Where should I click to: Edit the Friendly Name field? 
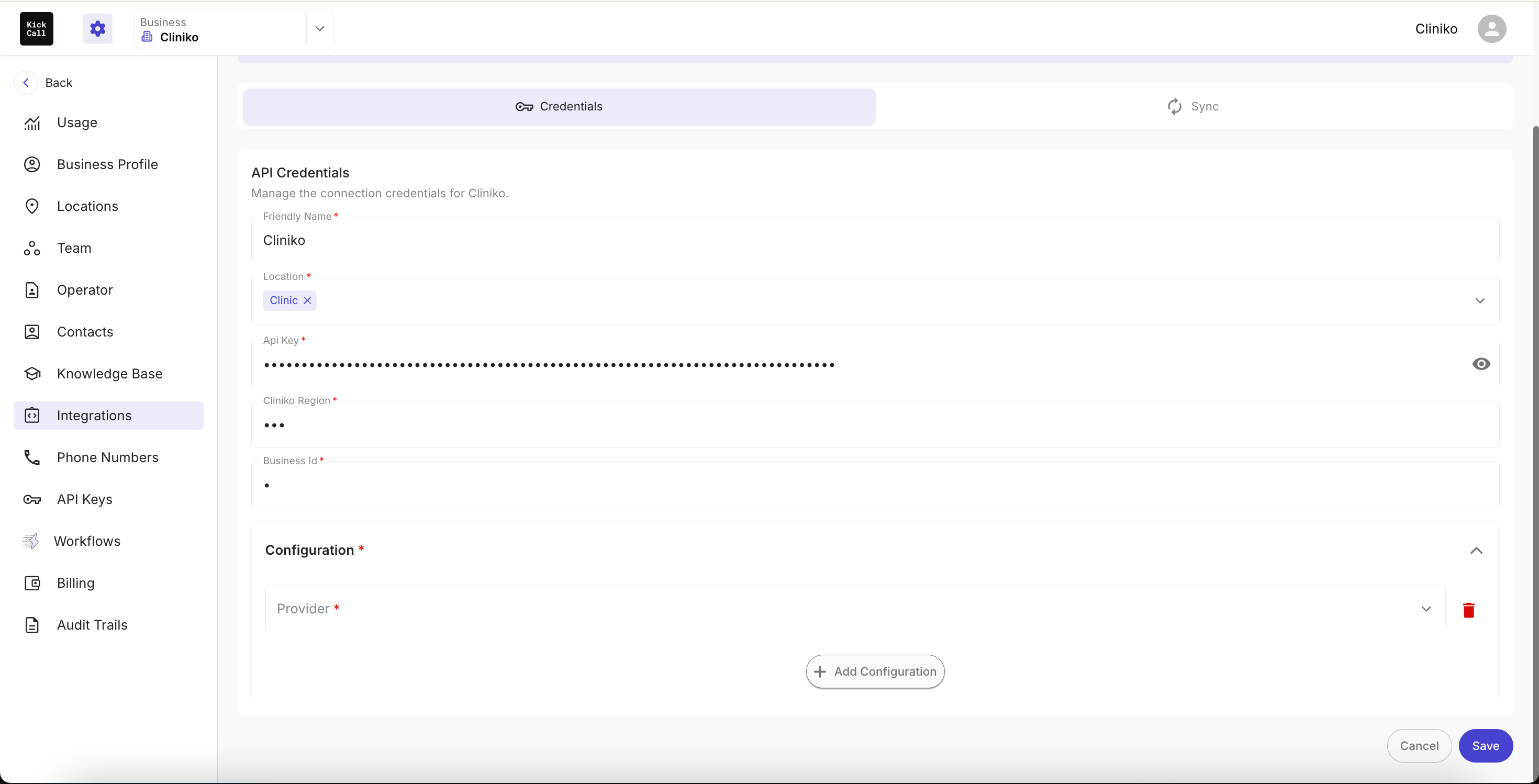point(875,240)
